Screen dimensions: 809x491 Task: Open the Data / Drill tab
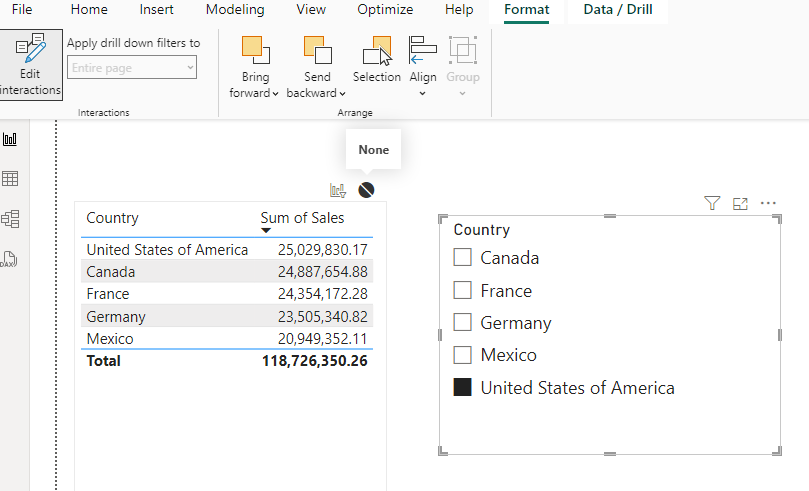618,9
